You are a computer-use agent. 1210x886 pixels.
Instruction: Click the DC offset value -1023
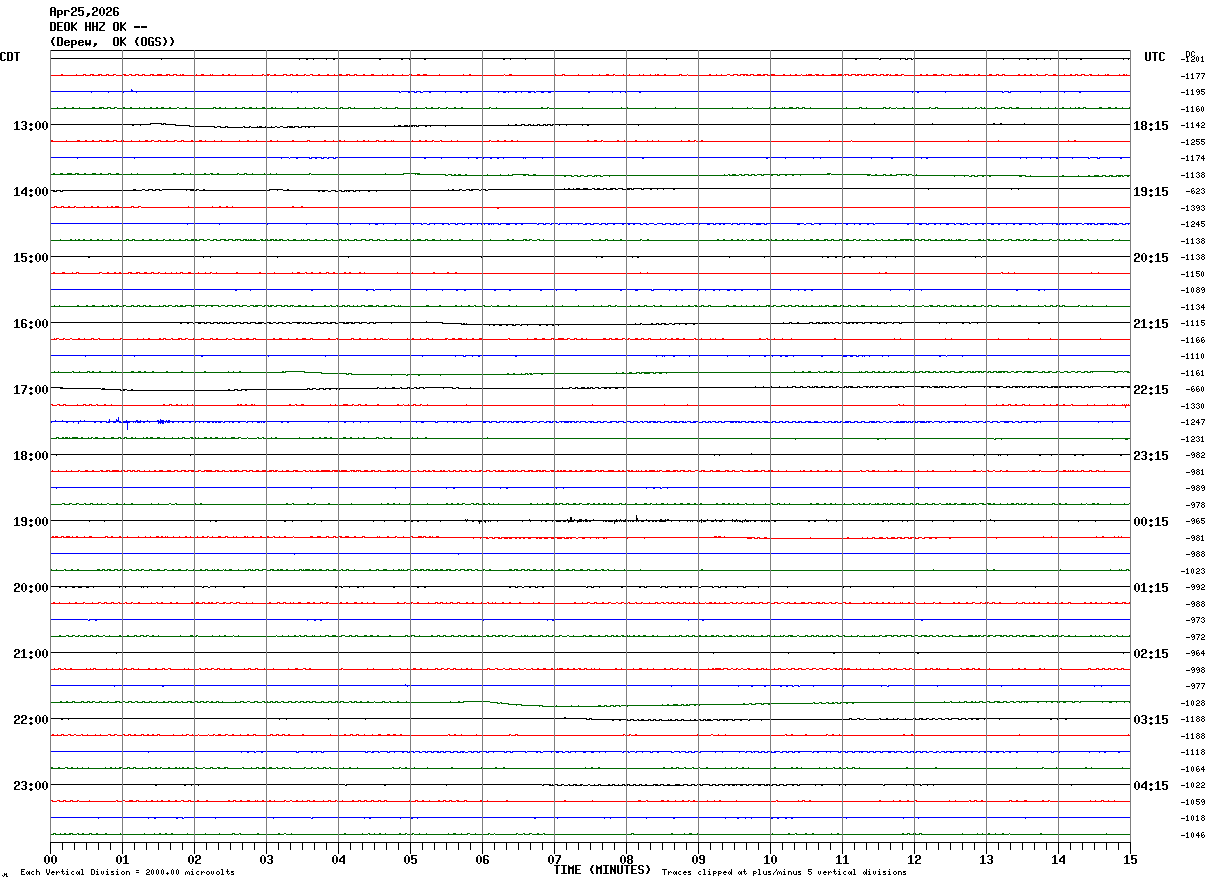click(1194, 571)
